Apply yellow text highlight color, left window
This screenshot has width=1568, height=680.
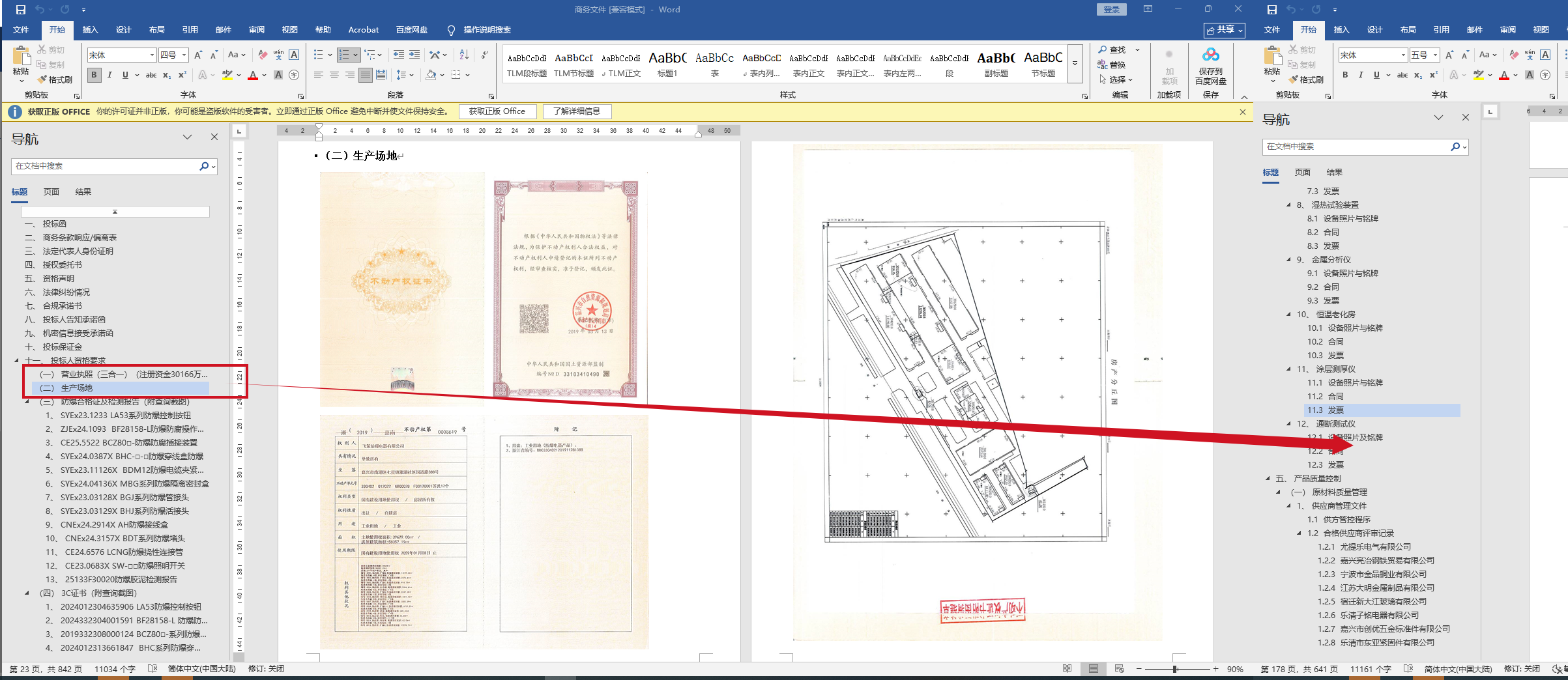click(x=227, y=75)
